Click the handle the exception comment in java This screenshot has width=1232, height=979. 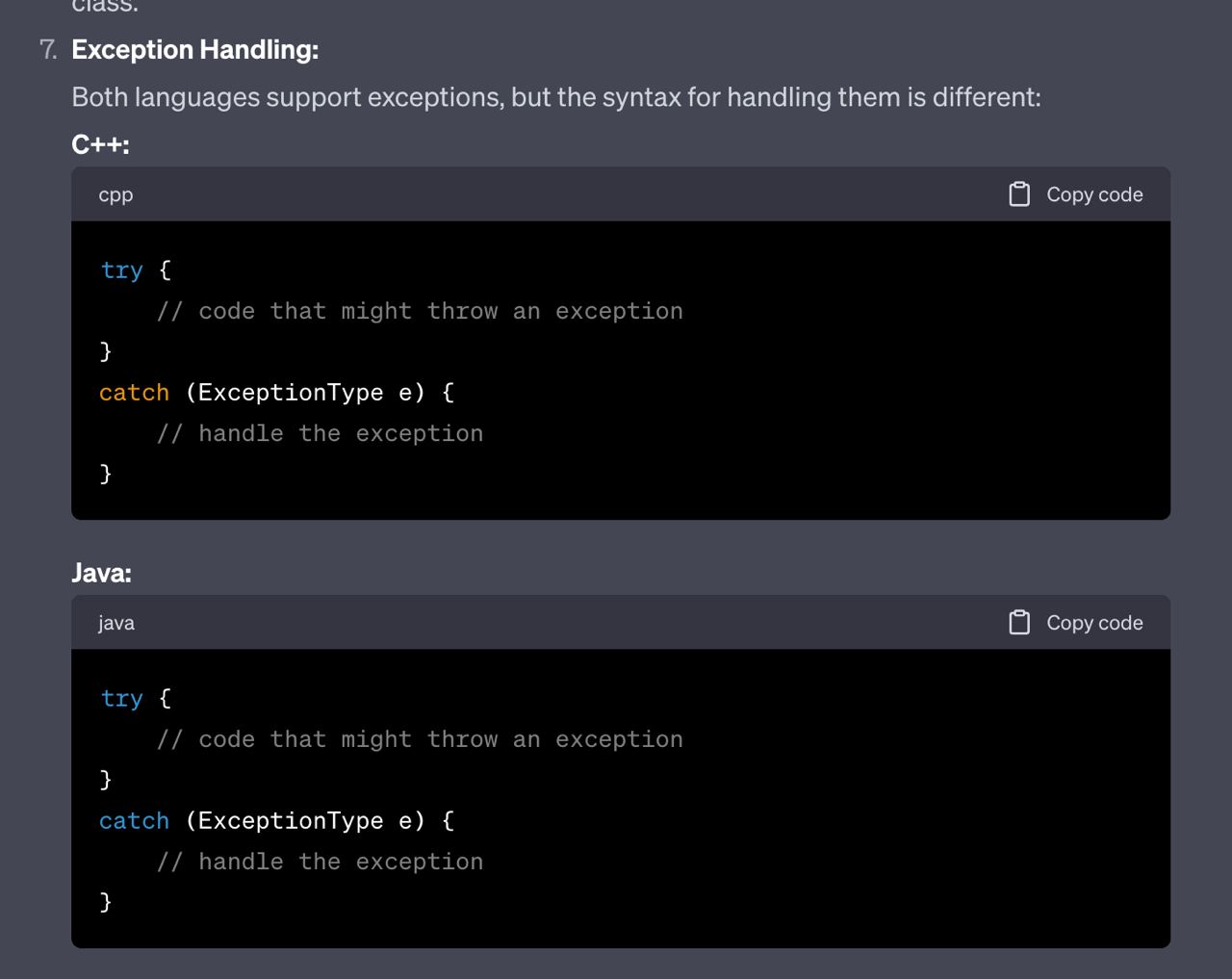tap(321, 863)
